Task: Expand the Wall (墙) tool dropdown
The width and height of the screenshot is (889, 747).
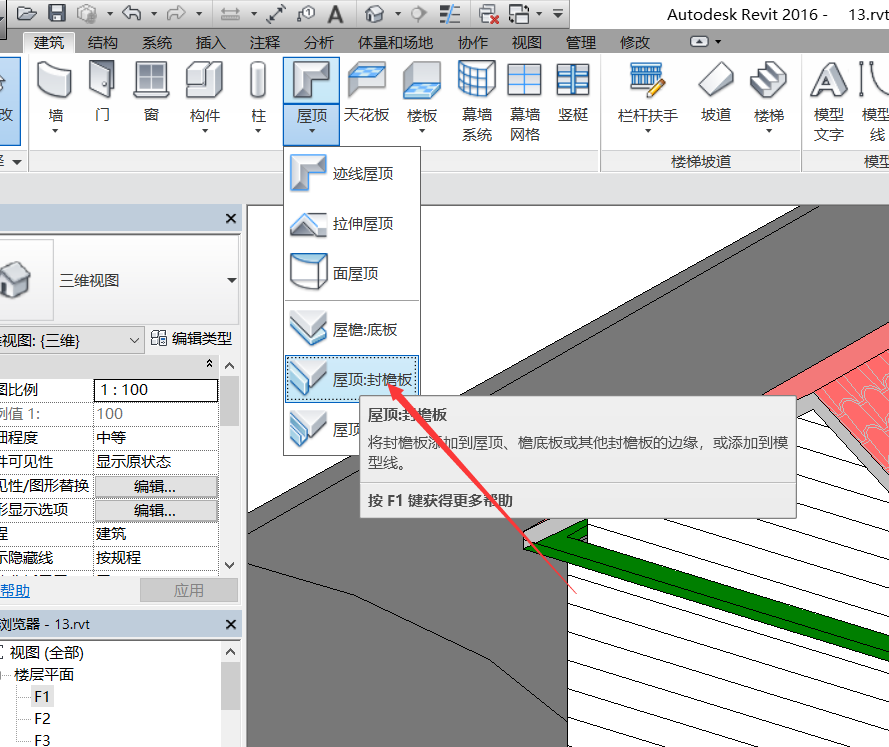Action: click(55, 131)
